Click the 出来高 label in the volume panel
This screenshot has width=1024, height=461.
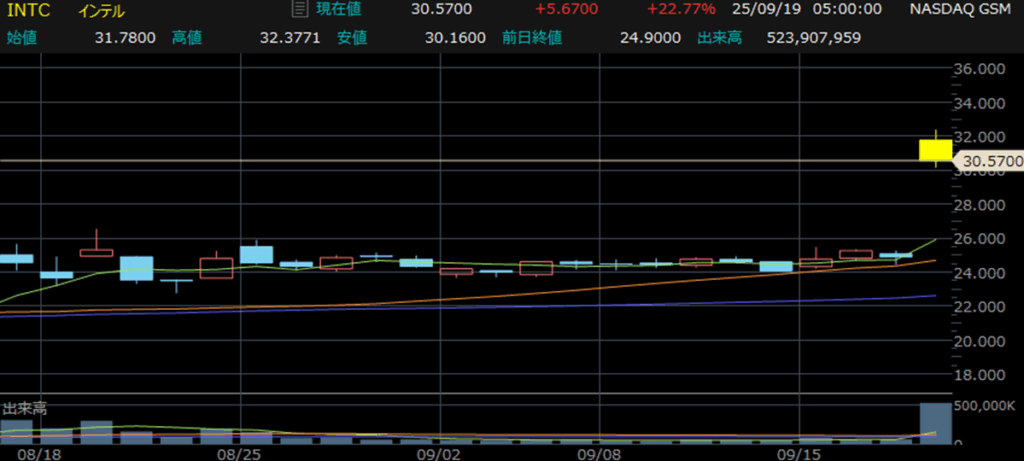click(25, 408)
